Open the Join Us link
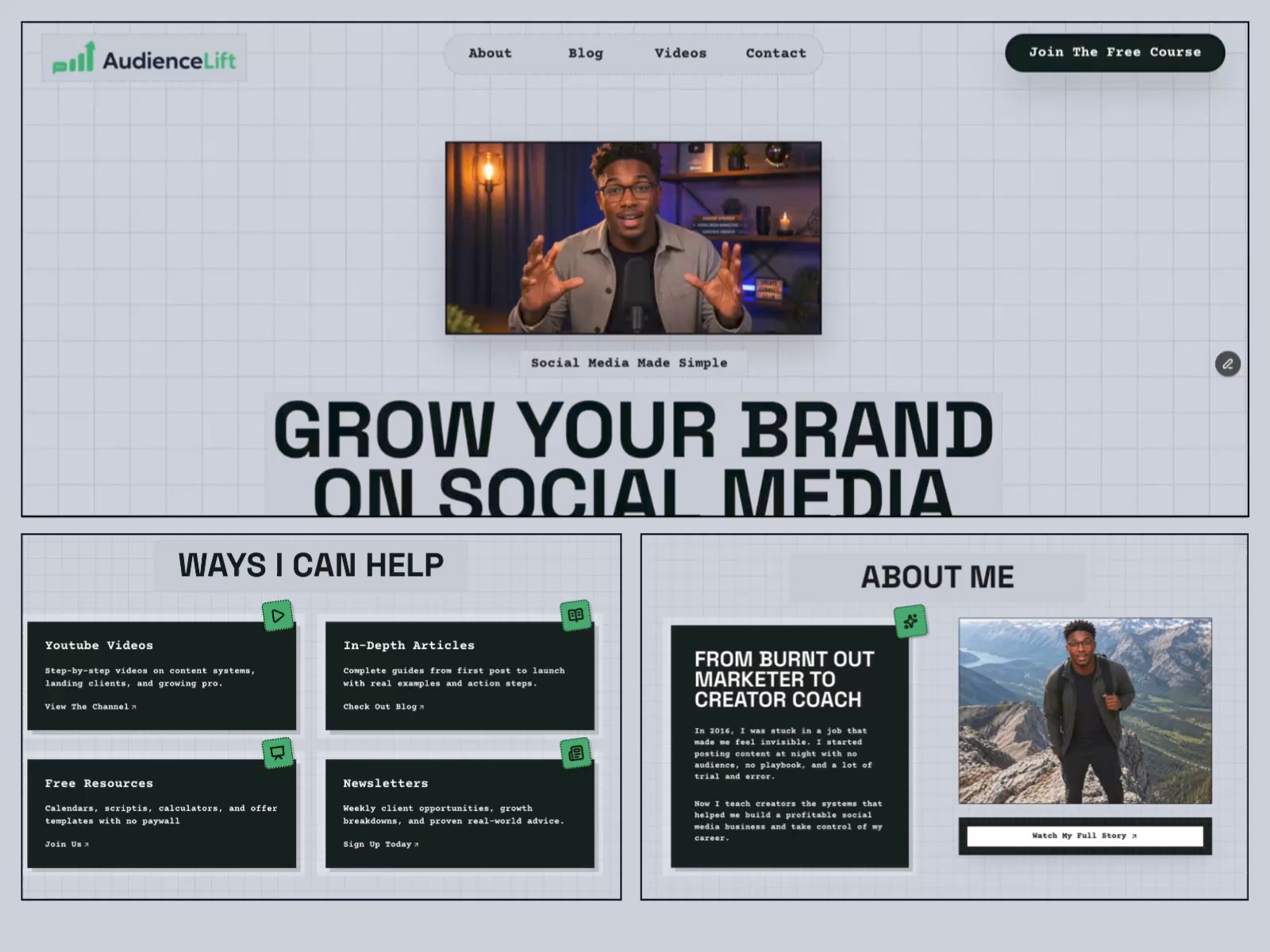Screen dimensions: 1270x952 (67, 844)
